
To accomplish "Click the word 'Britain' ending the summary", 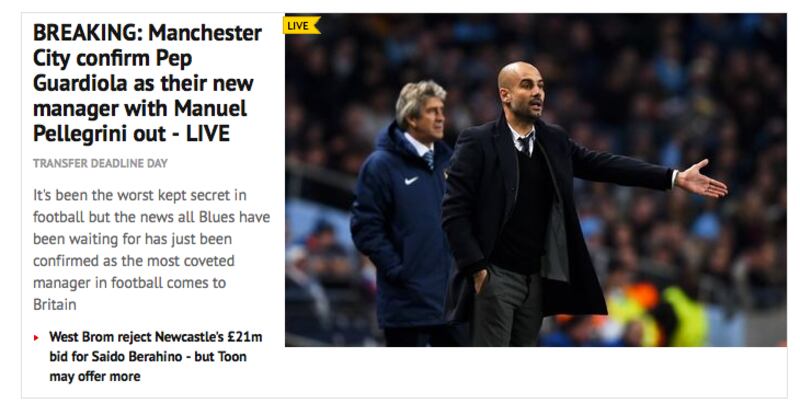I will coord(55,305).
